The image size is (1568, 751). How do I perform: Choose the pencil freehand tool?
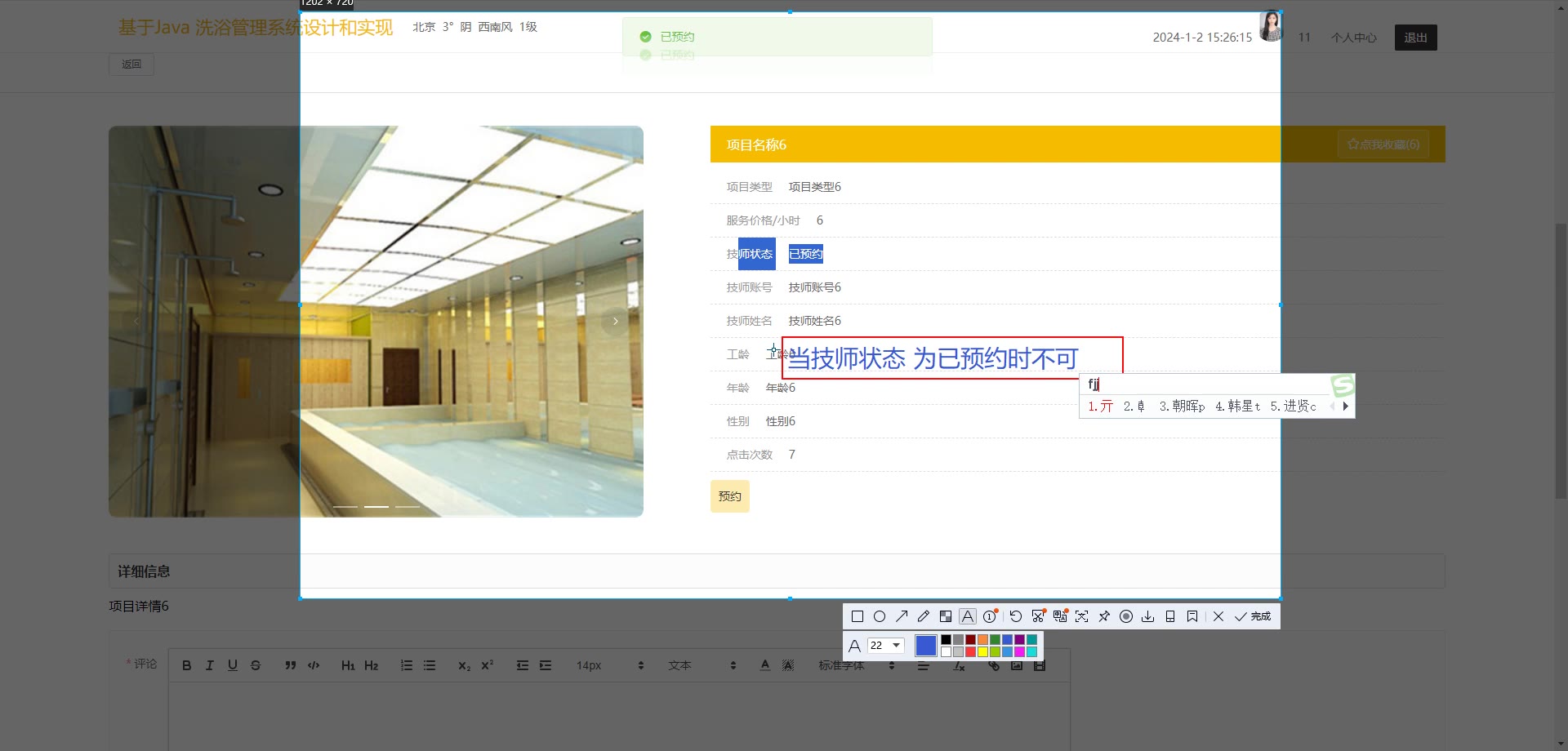[x=924, y=616]
